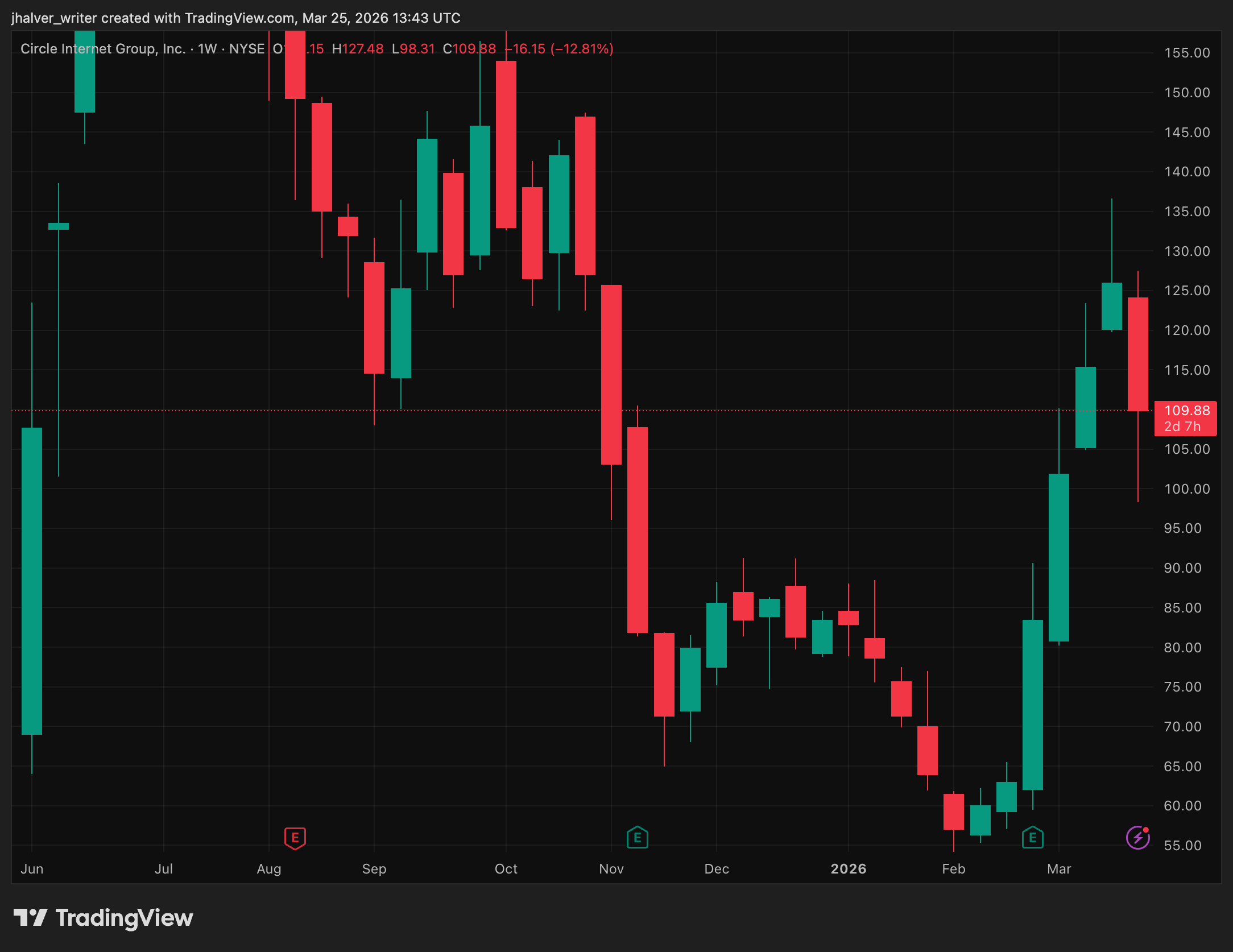Click the red earnings E marker near Aug
The width and height of the screenshot is (1233, 952).
point(295,838)
